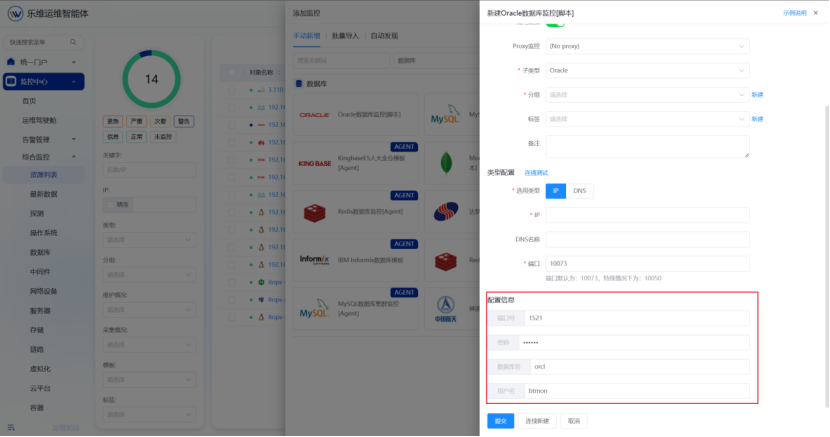Image resolution: width=830 pixels, height=437 pixels.
Task: Switch to the 批量导入 tab
Action: coord(345,36)
